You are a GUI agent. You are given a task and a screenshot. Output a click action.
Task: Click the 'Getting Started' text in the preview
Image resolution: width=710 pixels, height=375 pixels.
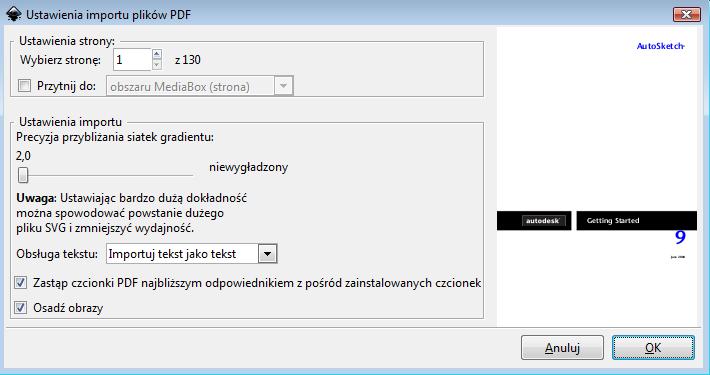[x=613, y=221]
